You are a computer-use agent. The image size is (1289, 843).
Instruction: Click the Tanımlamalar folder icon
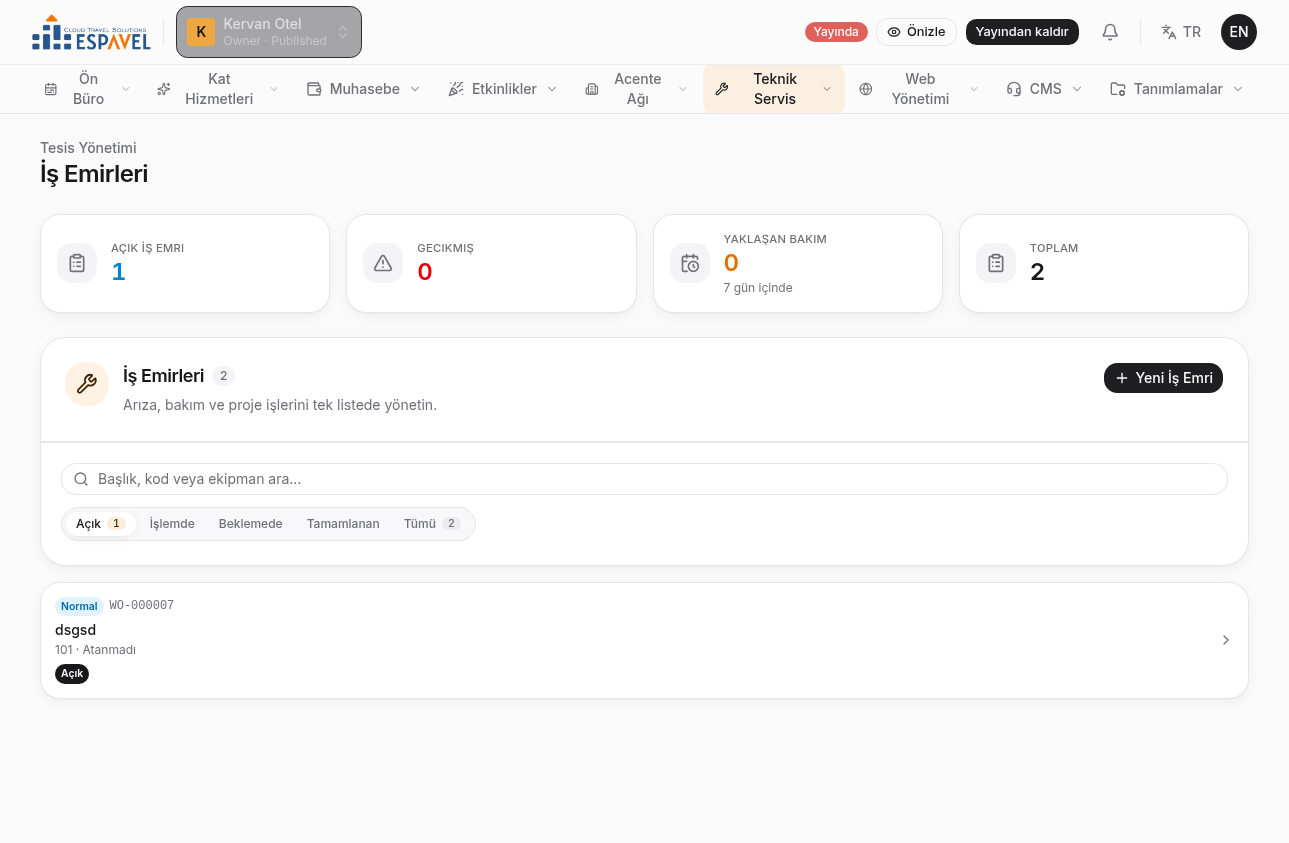[x=1118, y=89]
